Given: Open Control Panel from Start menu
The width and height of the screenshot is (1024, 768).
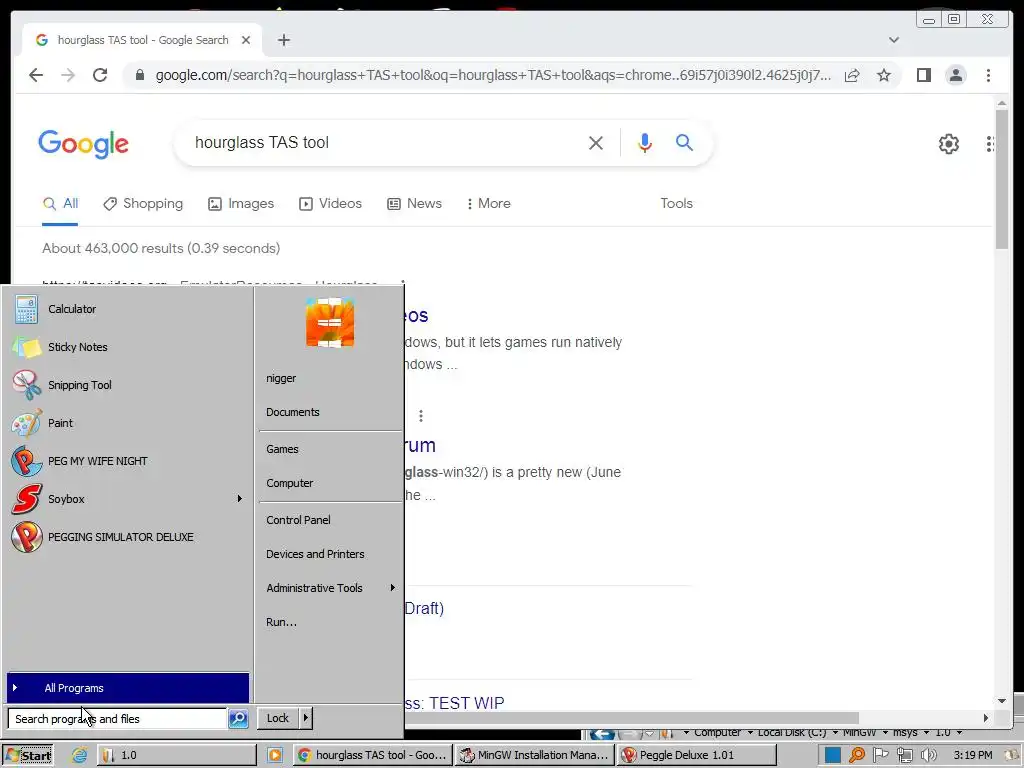Looking at the screenshot, I should click(x=298, y=520).
